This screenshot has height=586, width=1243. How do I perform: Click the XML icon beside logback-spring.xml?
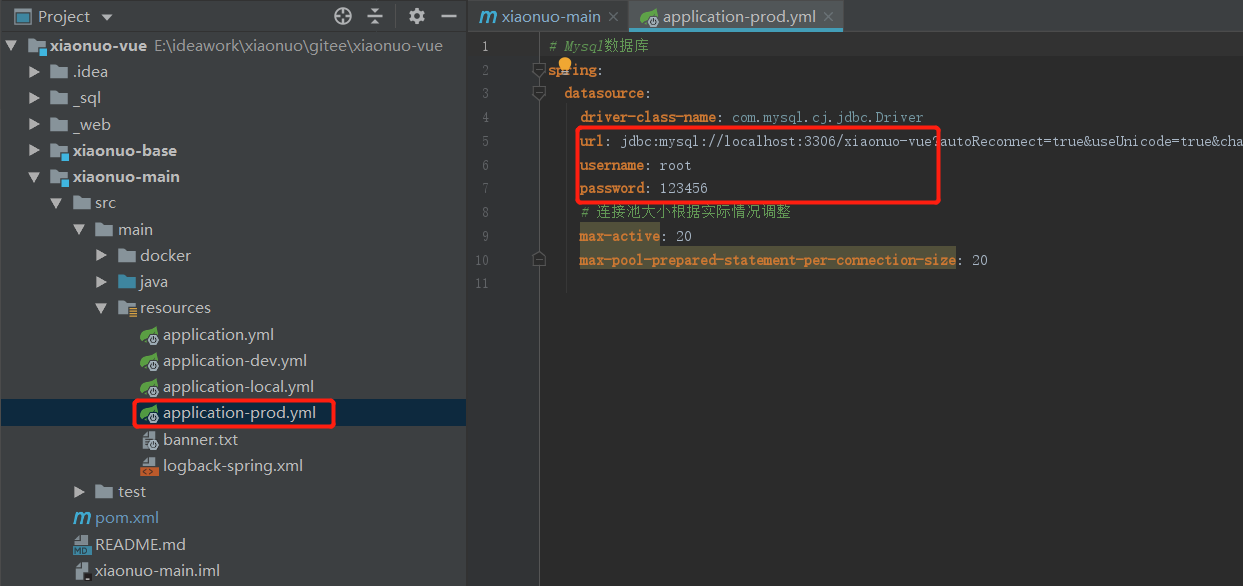coord(149,466)
